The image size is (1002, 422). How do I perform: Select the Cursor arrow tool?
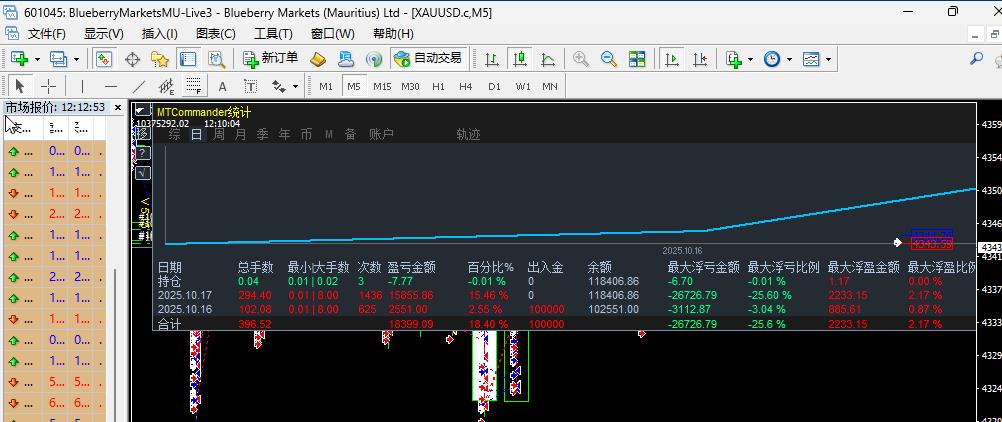pyautogui.click(x=20, y=86)
